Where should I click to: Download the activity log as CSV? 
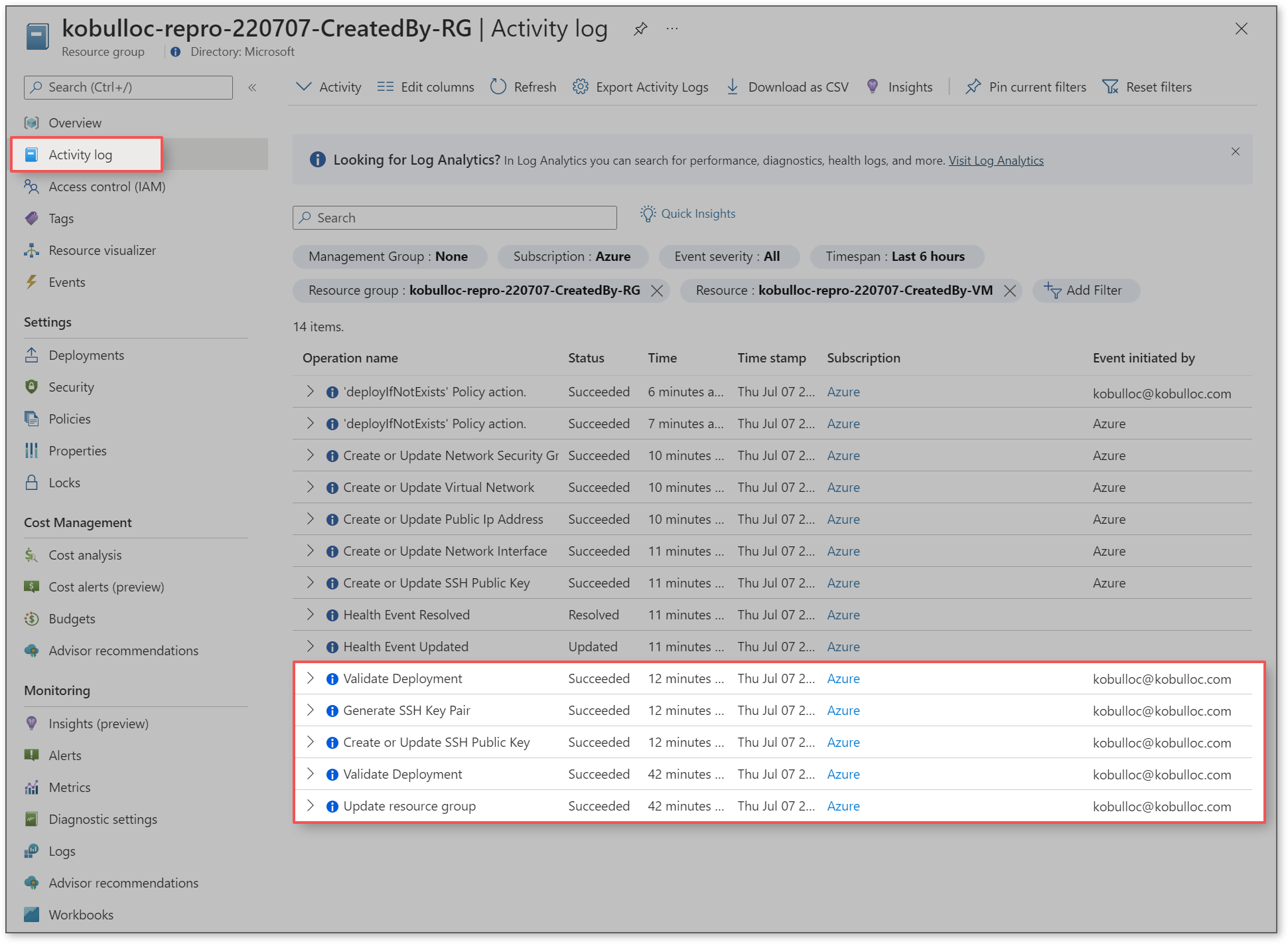(x=787, y=87)
